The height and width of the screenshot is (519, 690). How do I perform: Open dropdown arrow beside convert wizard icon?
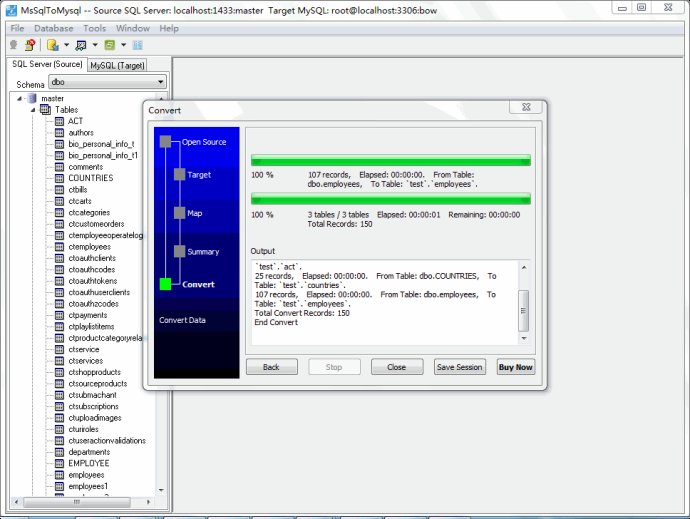66,45
